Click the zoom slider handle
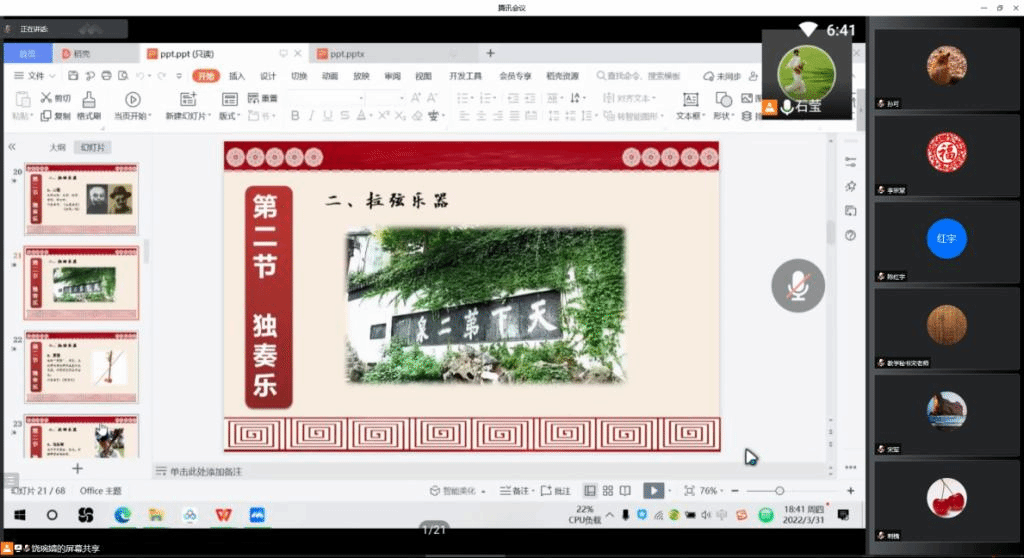The height and width of the screenshot is (558, 1024). tap(779, 491)
